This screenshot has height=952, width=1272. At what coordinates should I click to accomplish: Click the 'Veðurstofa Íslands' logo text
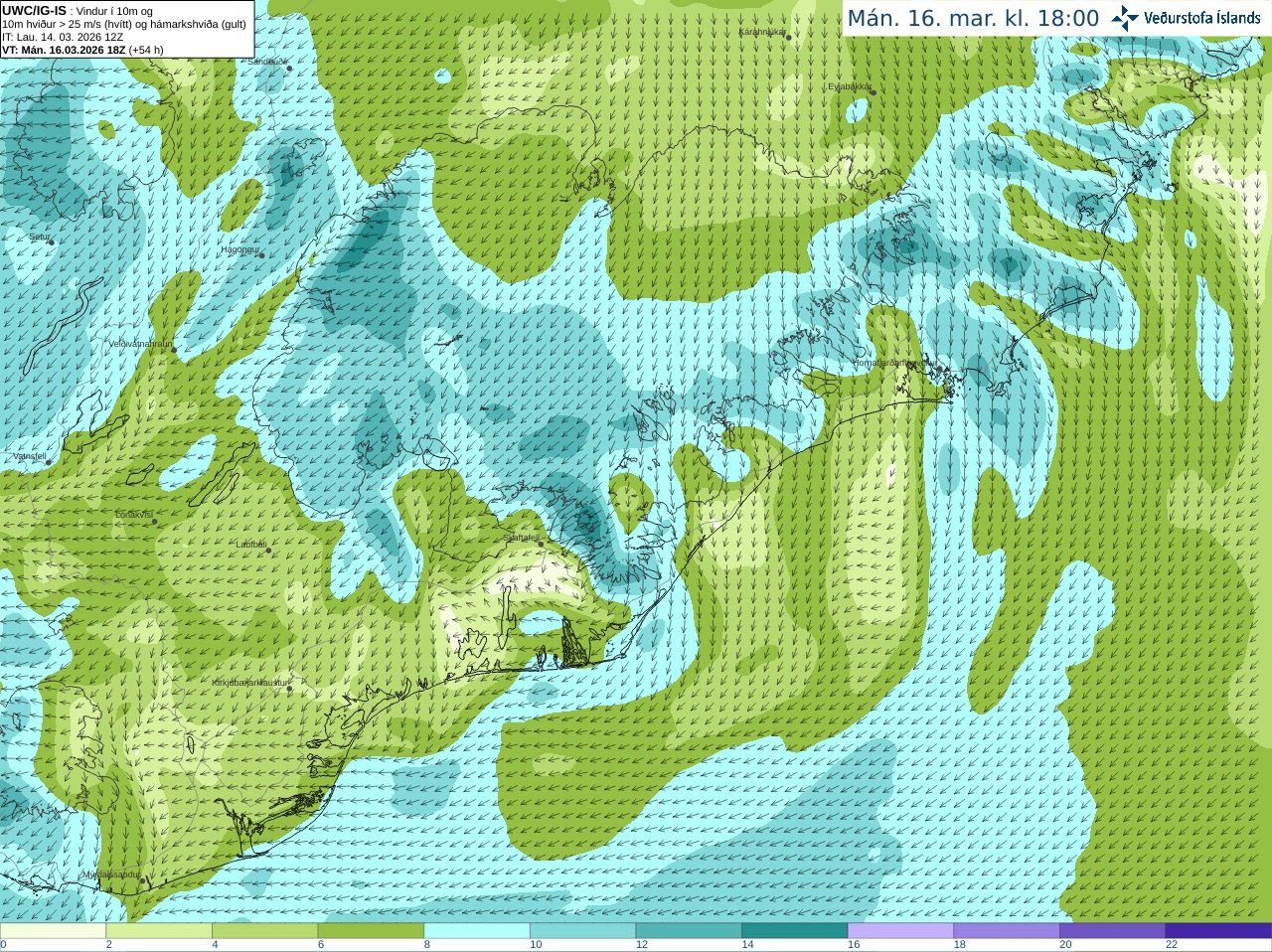pos(1202,18)
